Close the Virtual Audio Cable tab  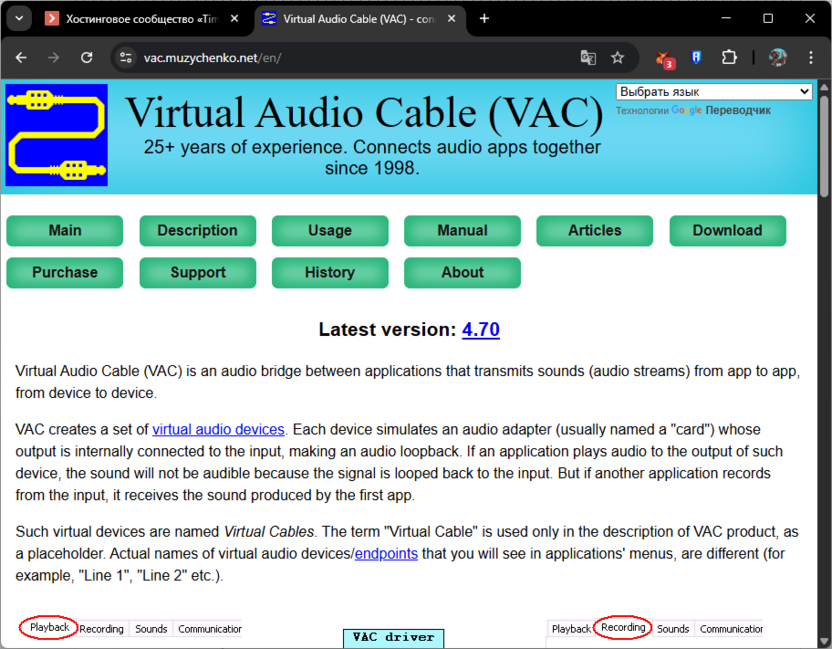click(451, 19)
